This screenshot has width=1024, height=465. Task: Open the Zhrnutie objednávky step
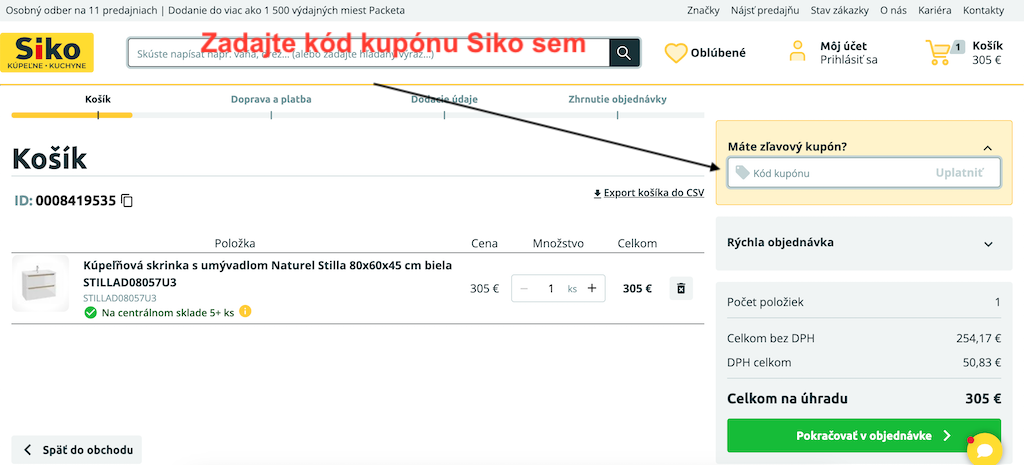pyautogui.click(x=617, y=100)
